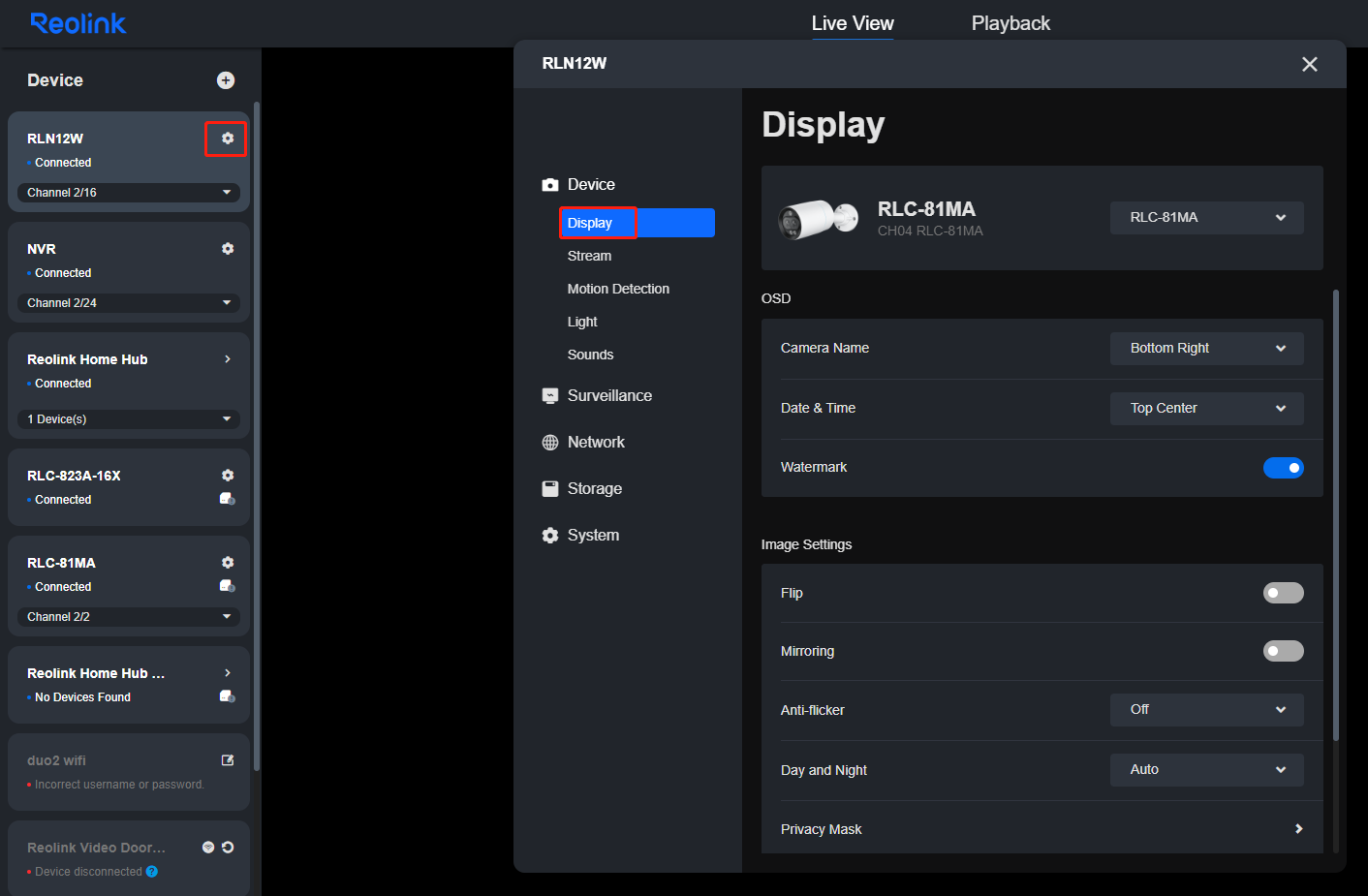Open settings gear for RLC-823A-16X
The image size is (1368, 896).
(228, 476)
